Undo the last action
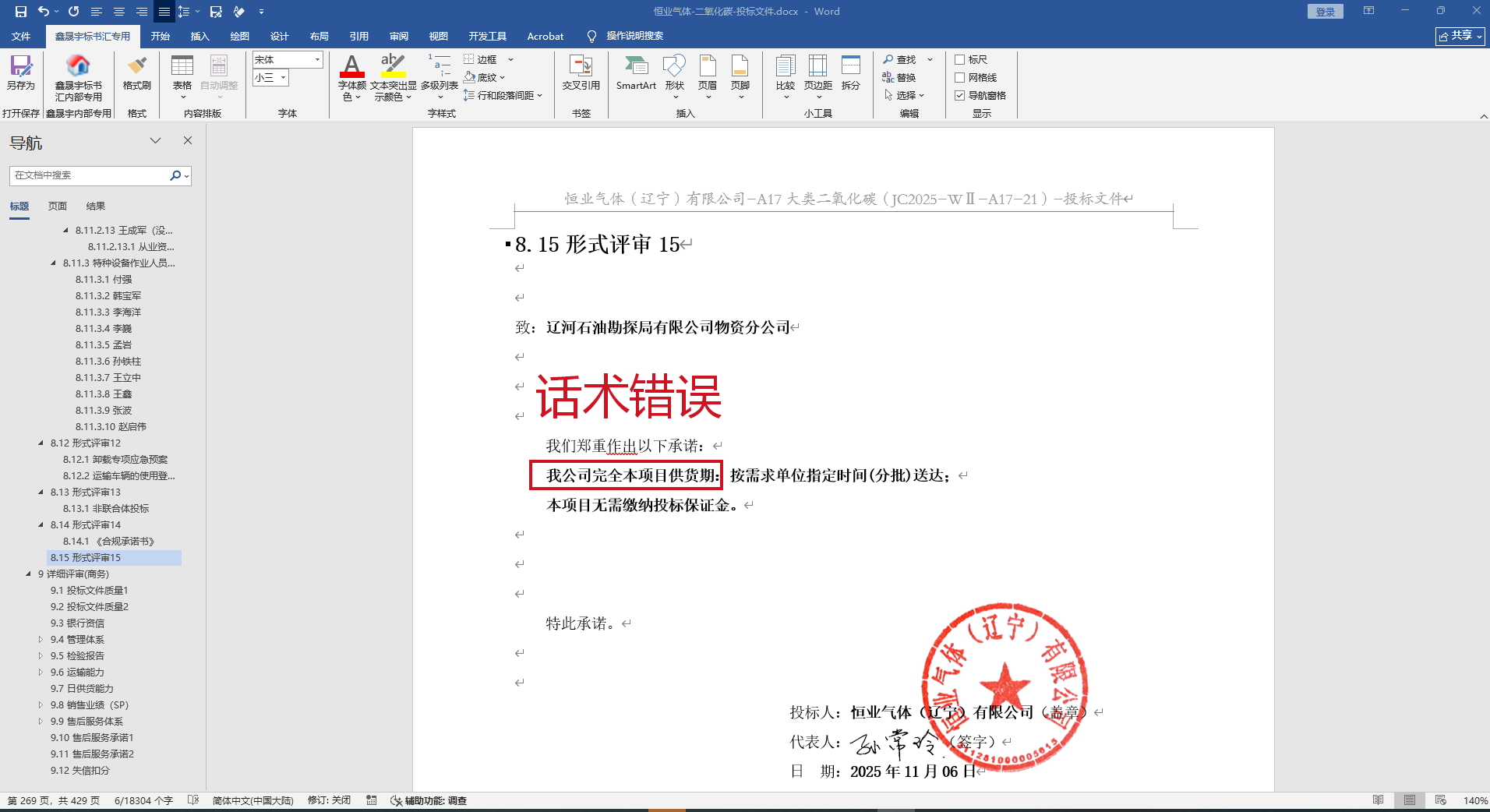Screen dimensions: 1490x812 coord(44,12)
